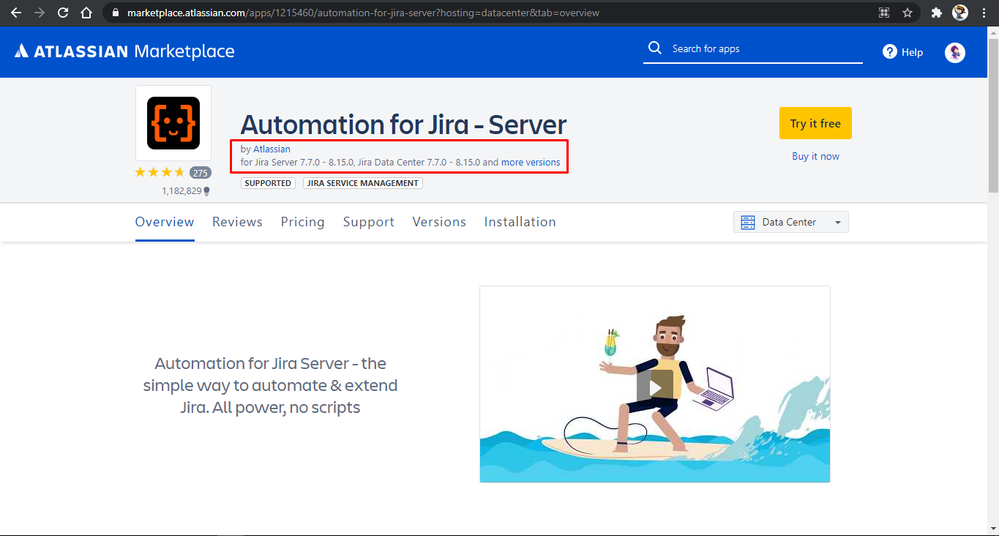Open the Chrome three-dot menu

(x=984, y=13)
